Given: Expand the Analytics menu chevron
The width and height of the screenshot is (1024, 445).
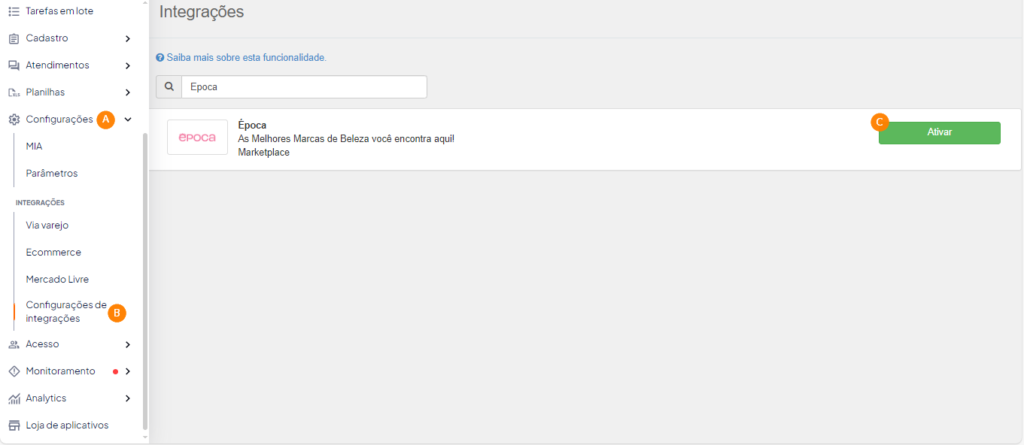Looking at the screenshot, I should (127, 399).
